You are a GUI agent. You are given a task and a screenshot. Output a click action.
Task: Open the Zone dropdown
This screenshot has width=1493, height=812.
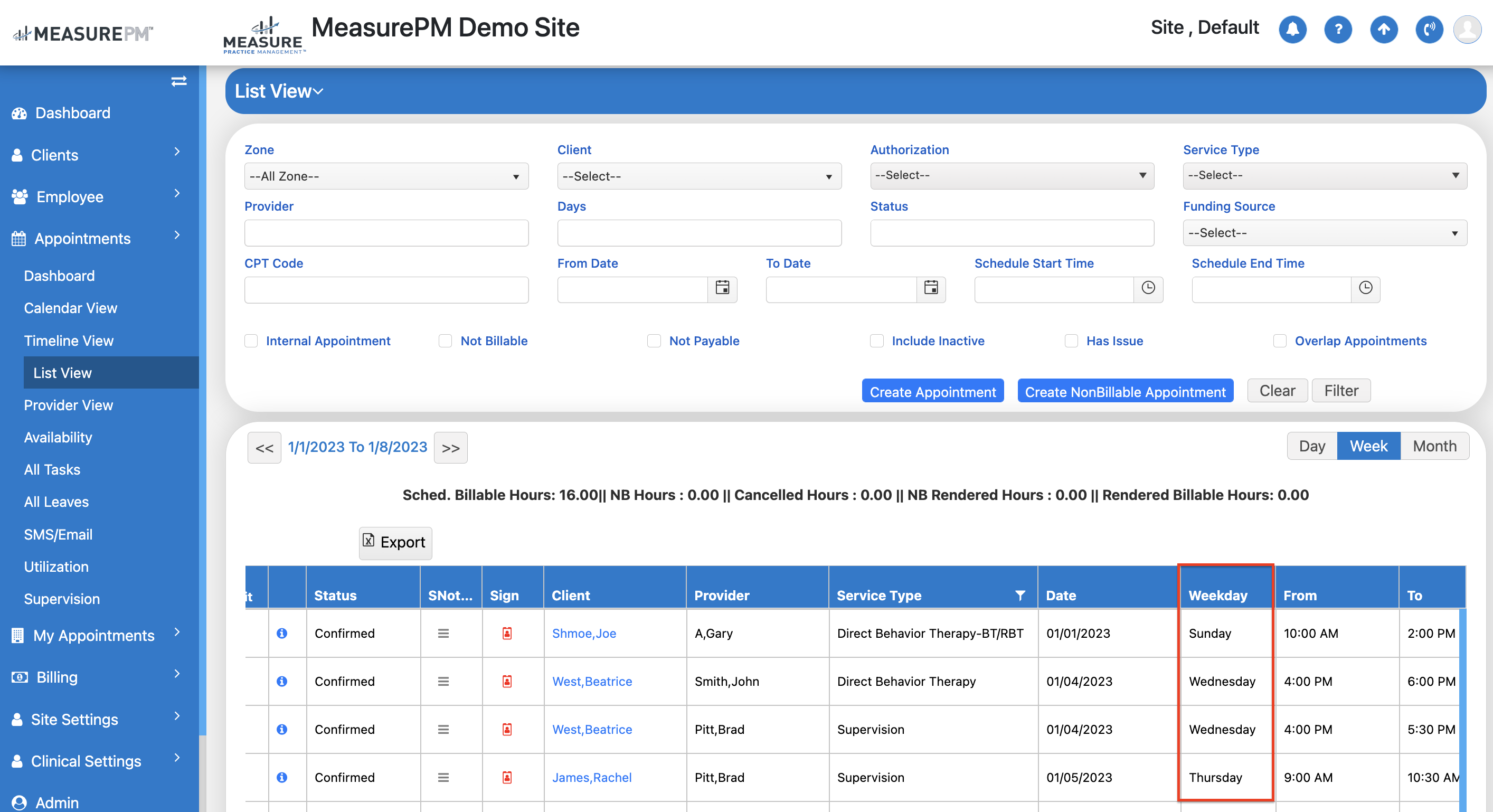386,176
